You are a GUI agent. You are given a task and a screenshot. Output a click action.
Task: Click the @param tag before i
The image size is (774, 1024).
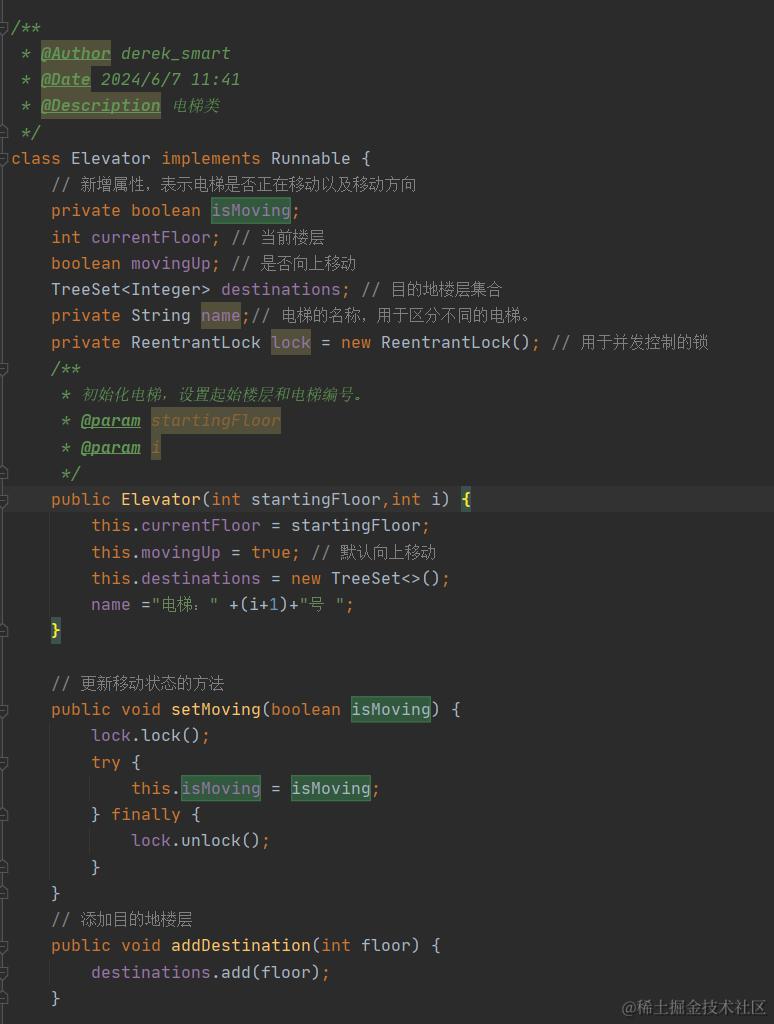pyautogui.click(x=110, y=448)
